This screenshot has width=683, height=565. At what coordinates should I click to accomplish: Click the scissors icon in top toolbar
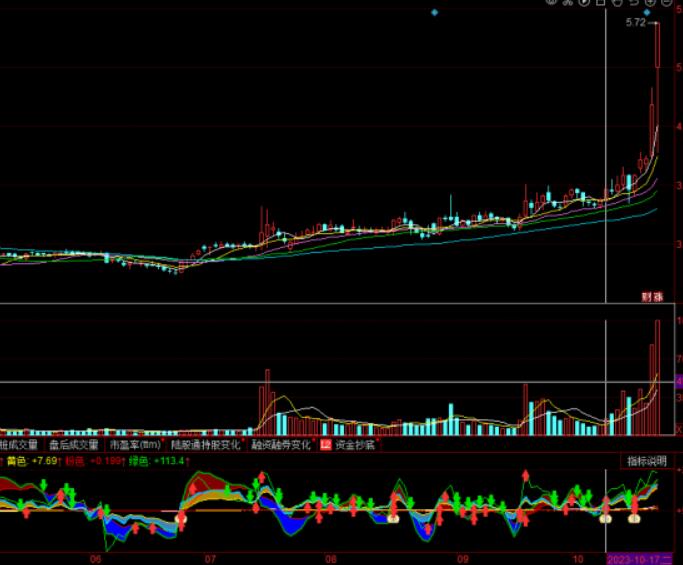[564, 4]
